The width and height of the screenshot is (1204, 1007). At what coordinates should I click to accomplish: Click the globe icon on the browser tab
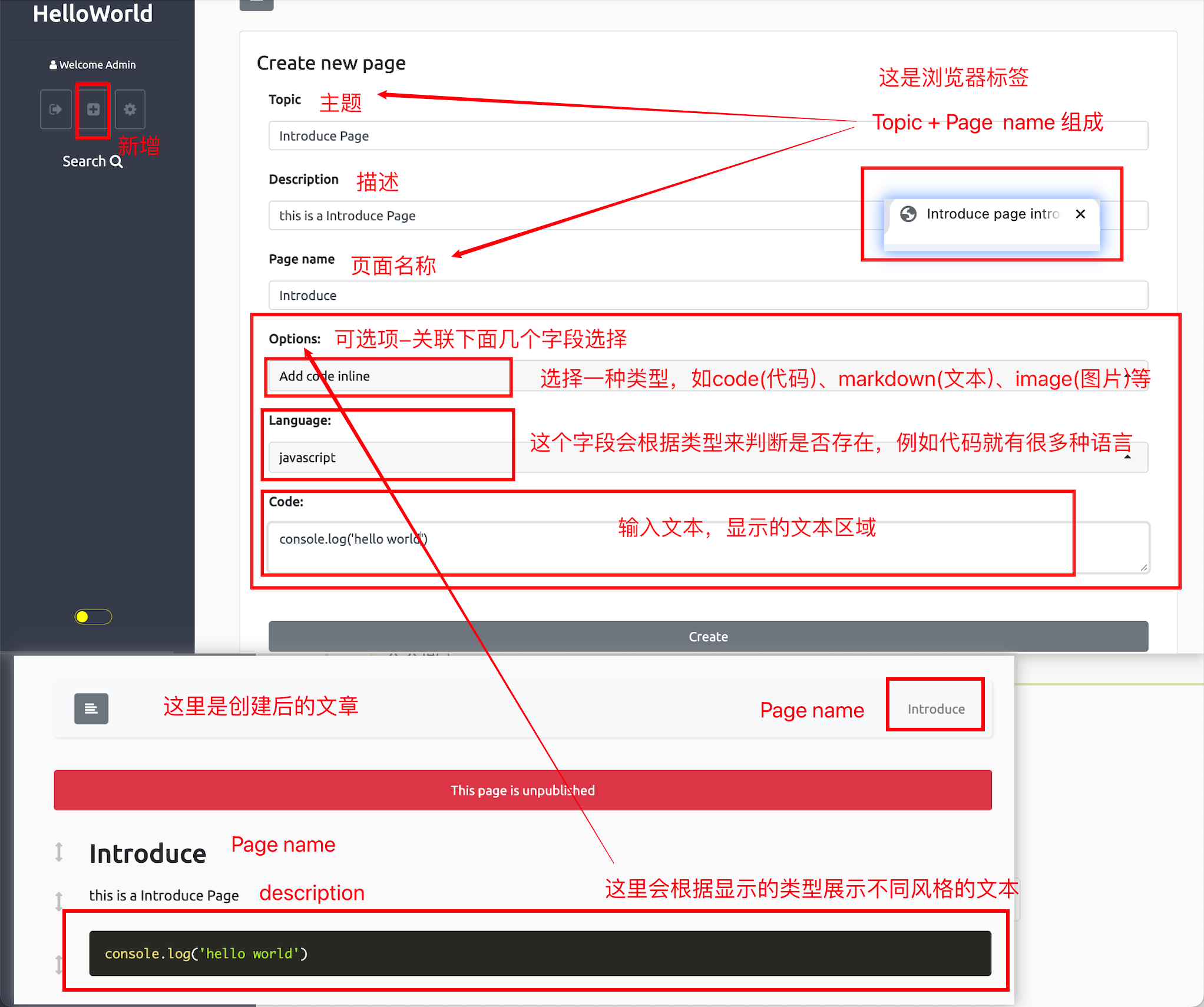click(x=908, y=214)
